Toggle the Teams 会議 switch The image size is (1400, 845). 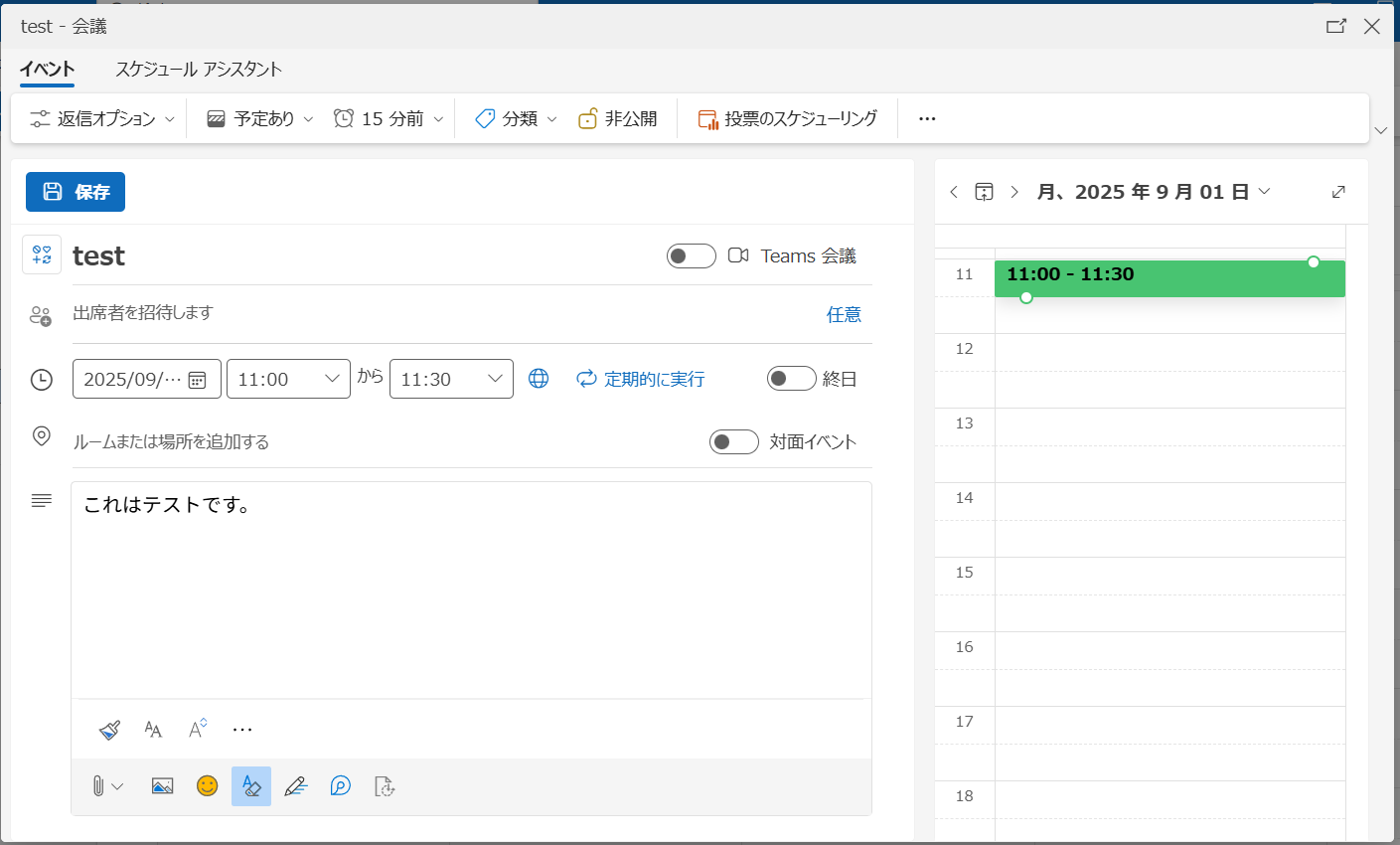tap(692, 255)
